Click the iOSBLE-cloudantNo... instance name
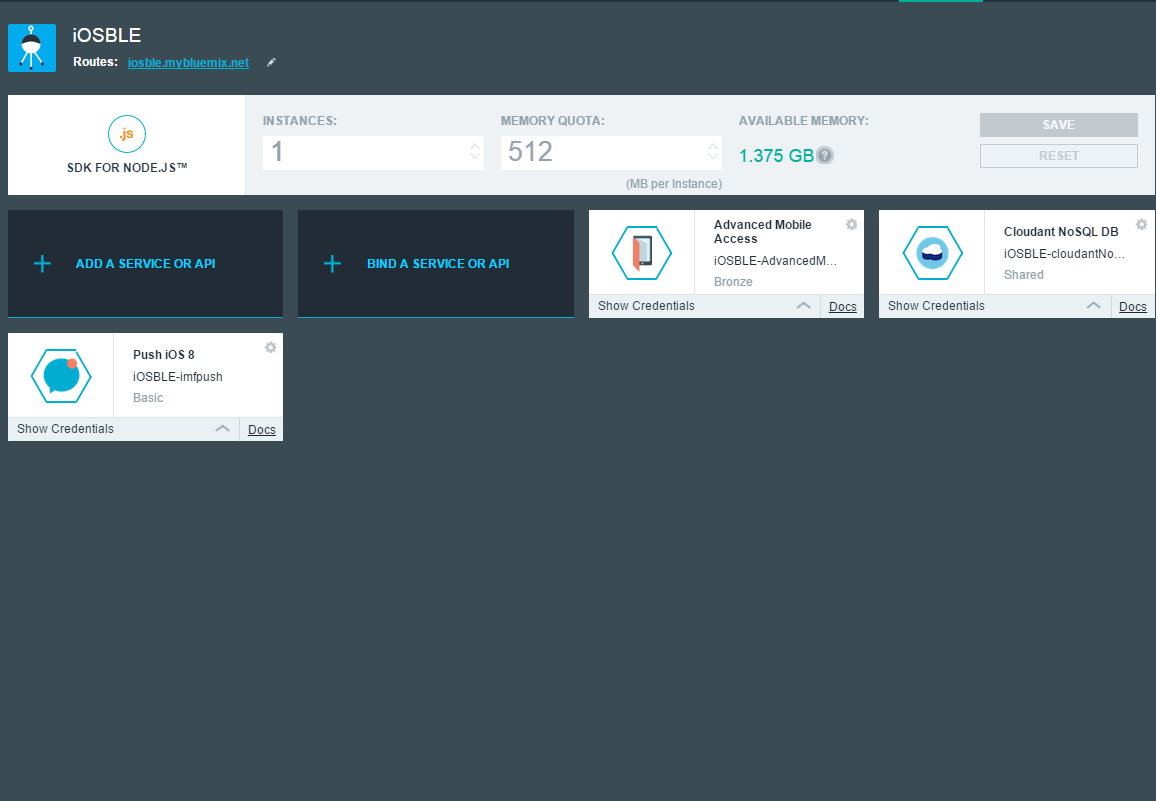The image size is (1156, 801). (x=1065, y=254)
